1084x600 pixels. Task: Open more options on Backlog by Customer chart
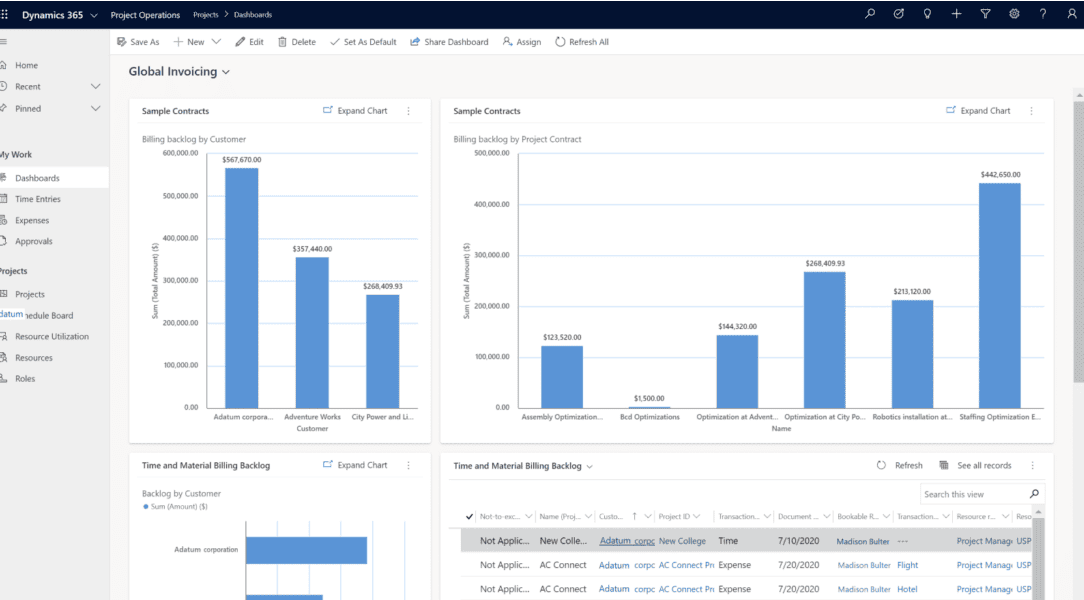point(409,465)
